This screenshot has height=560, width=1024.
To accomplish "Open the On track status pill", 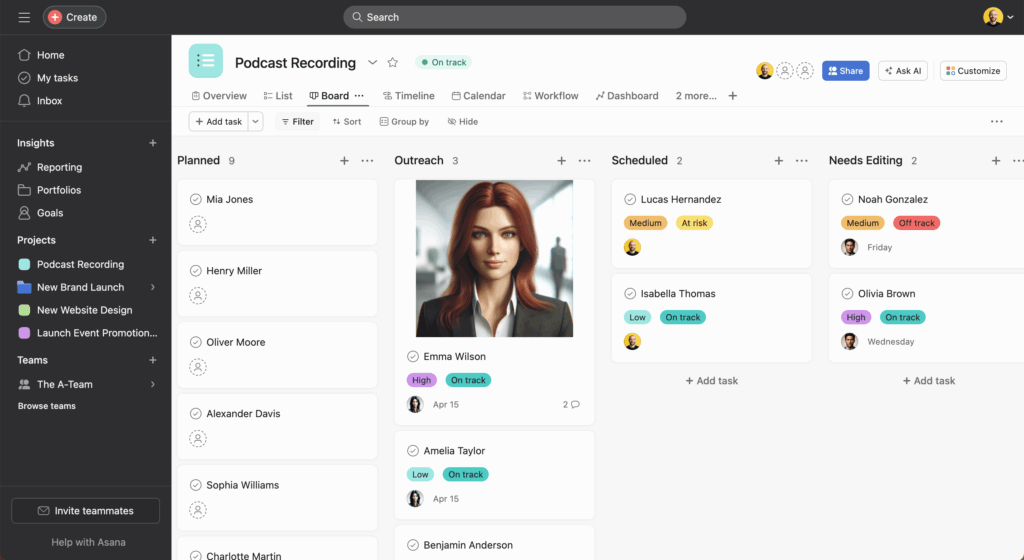I will pos(443,63).
